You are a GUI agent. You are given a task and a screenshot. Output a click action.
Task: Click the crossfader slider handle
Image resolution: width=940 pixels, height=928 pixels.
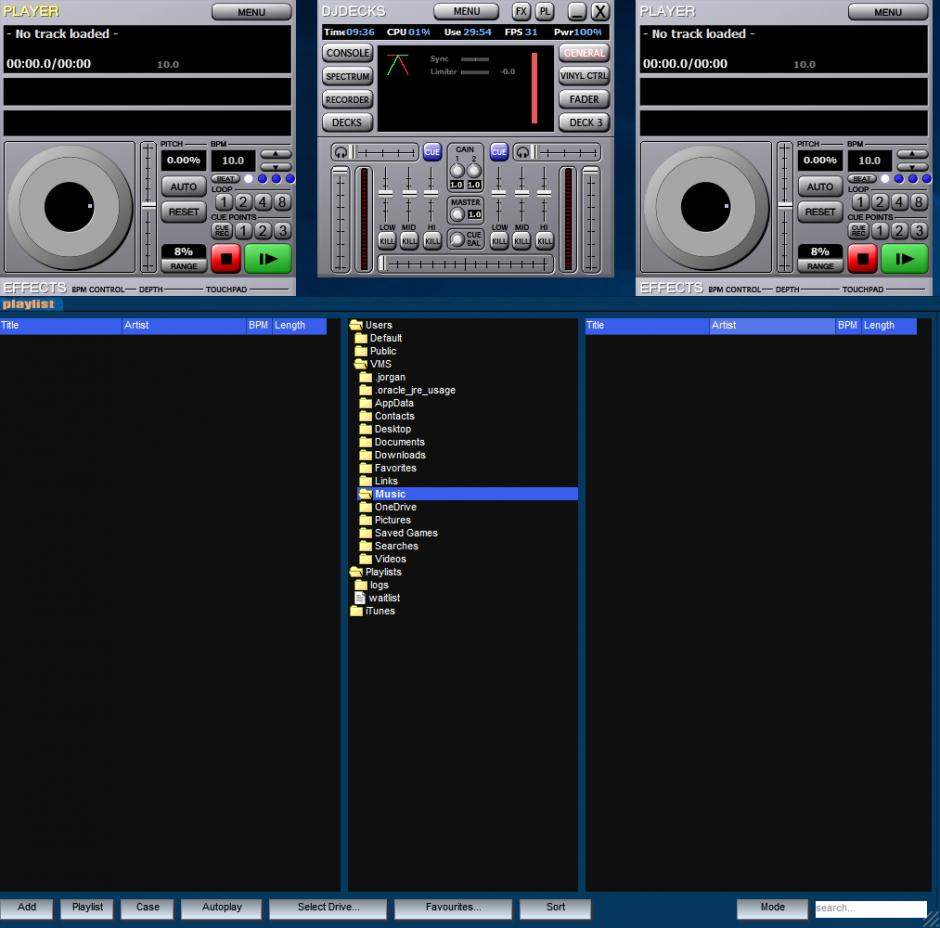coord(383,263)
